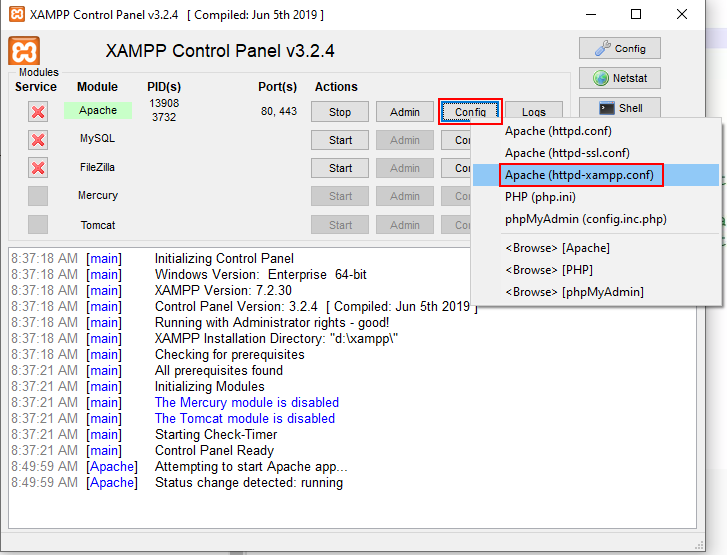Stop the Apache module
The width and height of the screenshot is (727, 555).
(340, 112)
